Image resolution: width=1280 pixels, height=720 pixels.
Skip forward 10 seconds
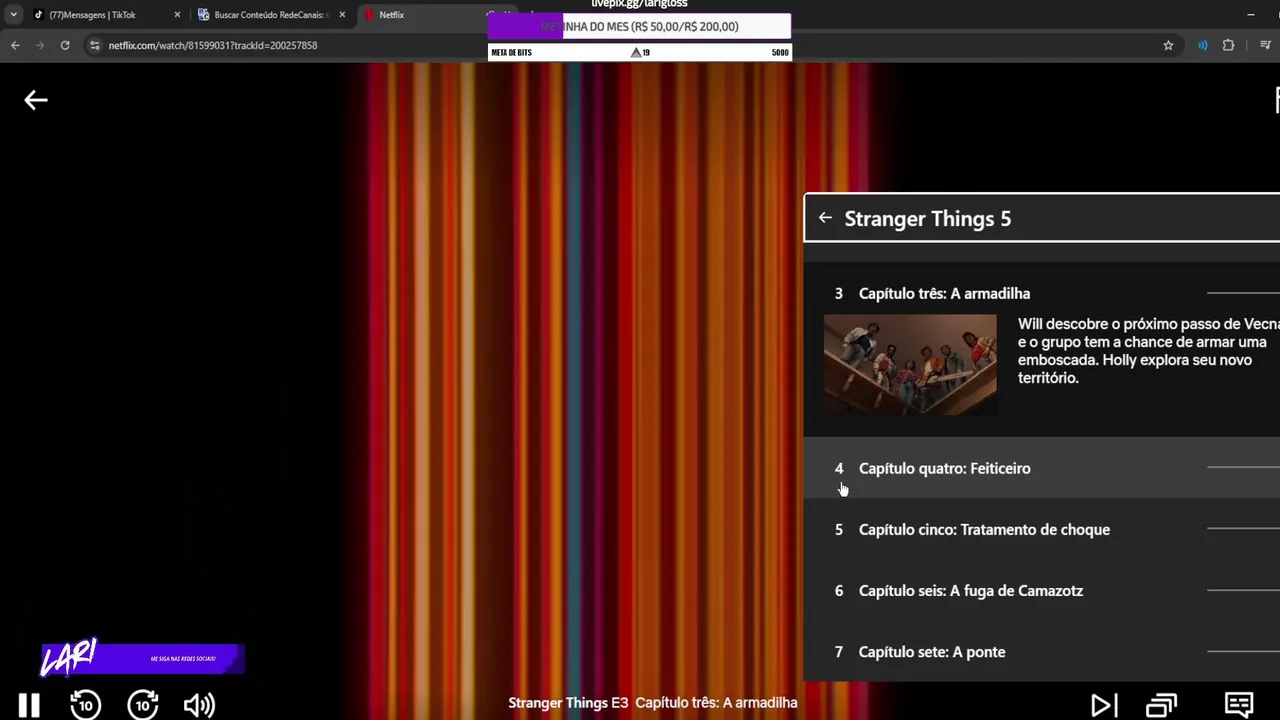click(143, 705)
